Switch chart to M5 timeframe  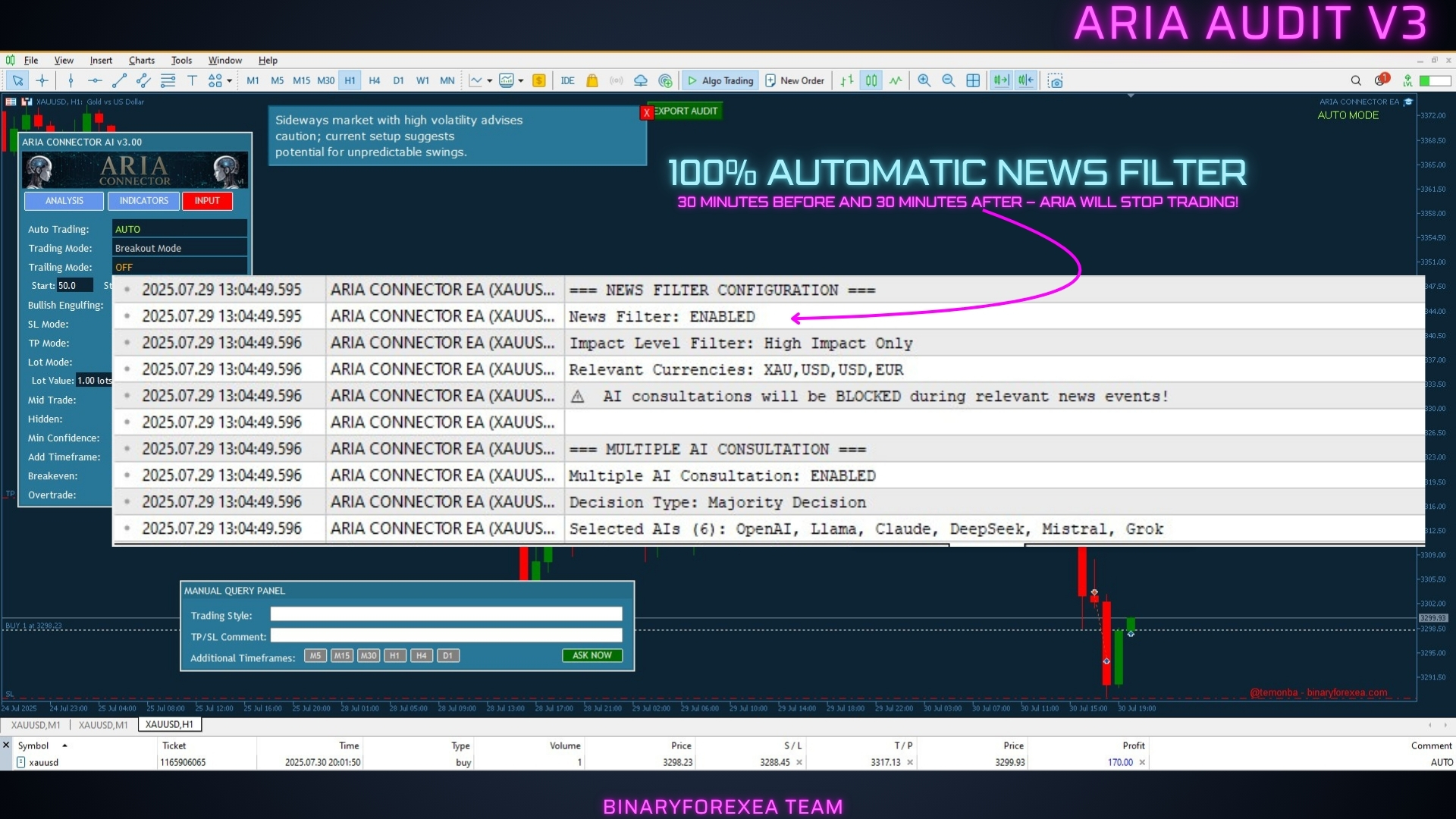(278, 80)
